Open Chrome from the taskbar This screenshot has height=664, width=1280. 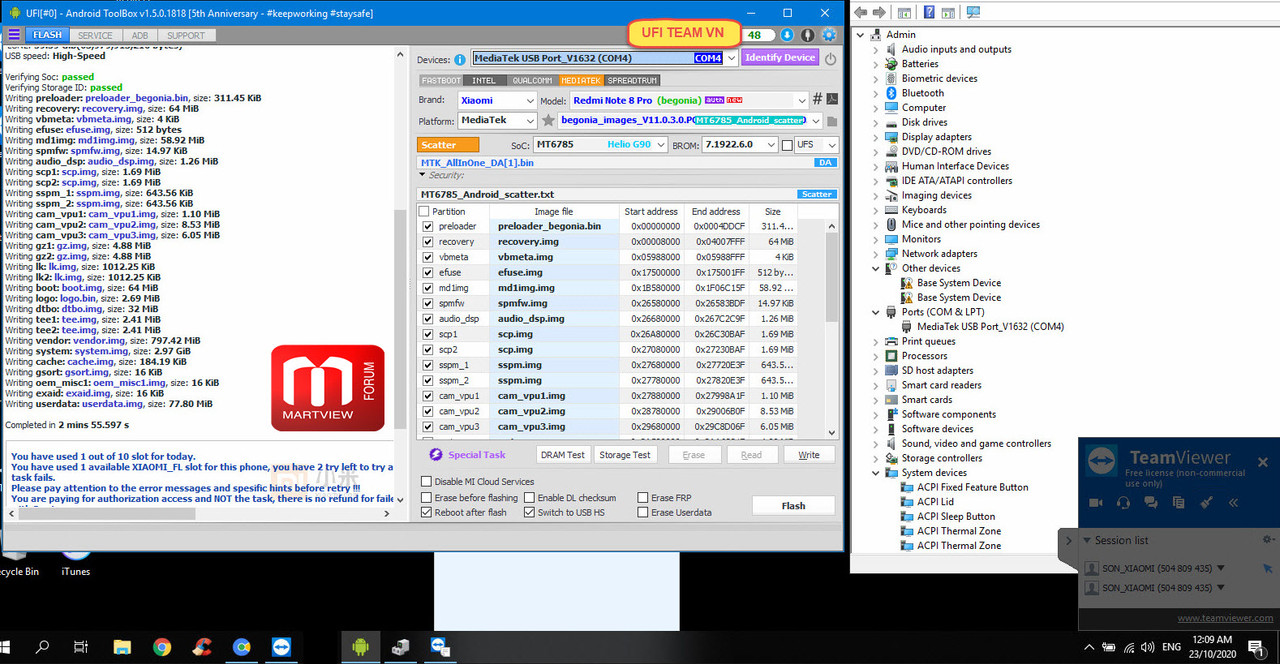[x=162, y=647]
